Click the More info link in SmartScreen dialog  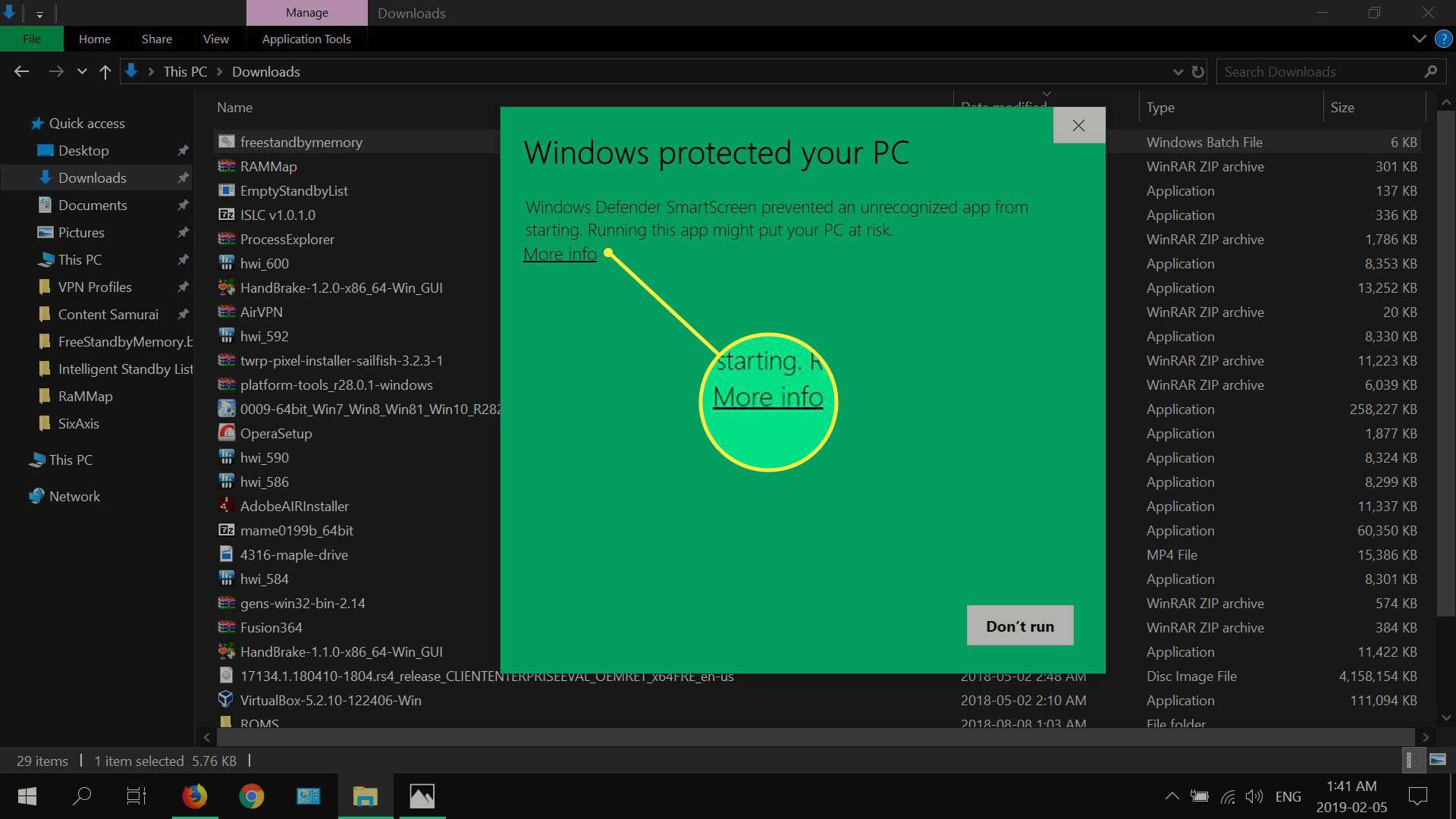point(560,254)
